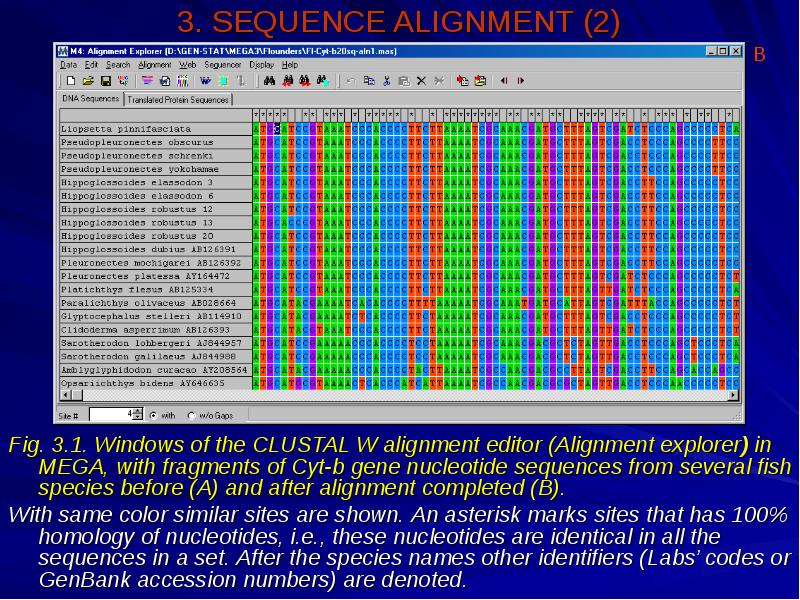Select the 'with' gaps radio button
The width and height of the screenshot is (800, 600).
[x=153, y=414]
